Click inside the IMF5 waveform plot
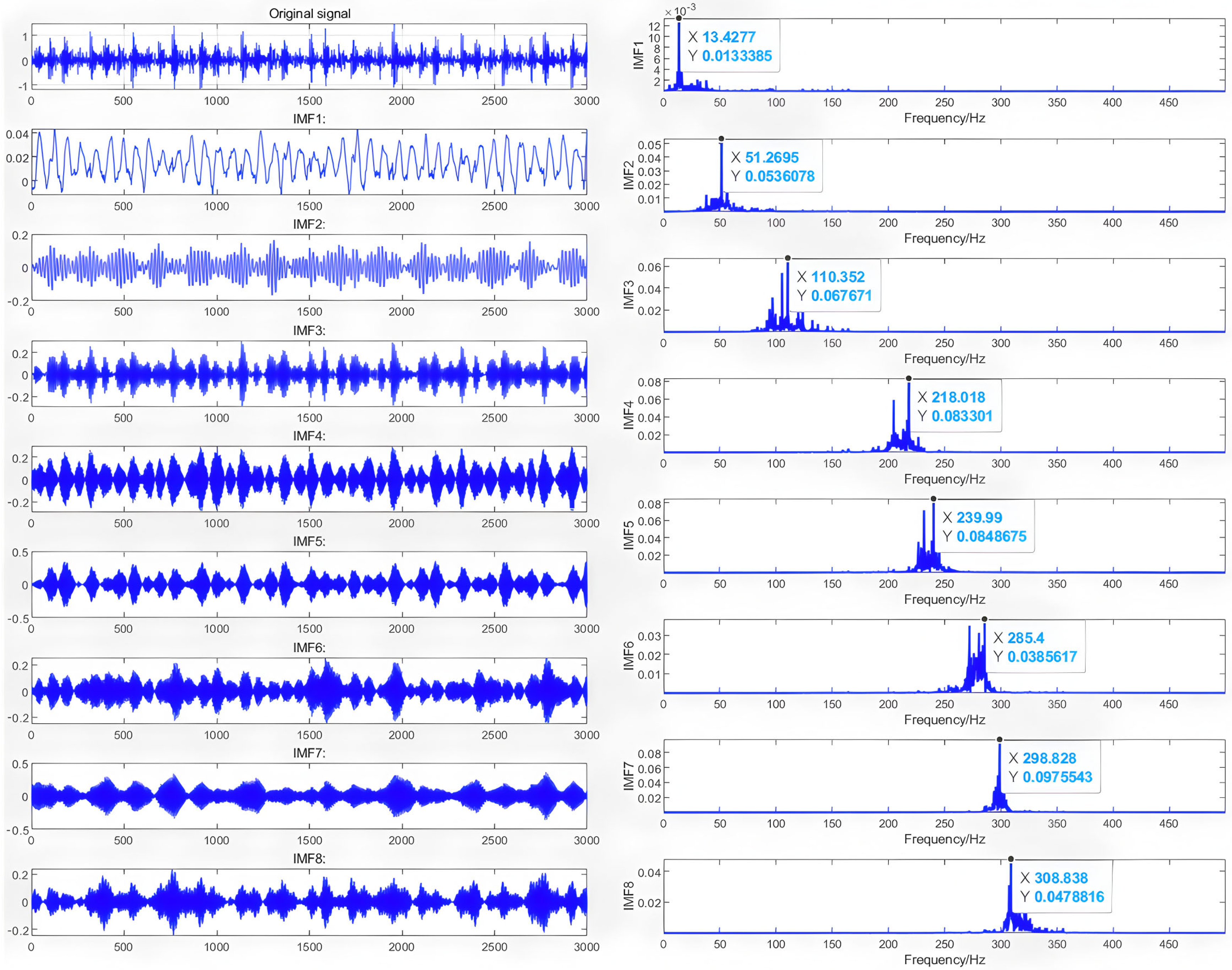 [309, 585]
